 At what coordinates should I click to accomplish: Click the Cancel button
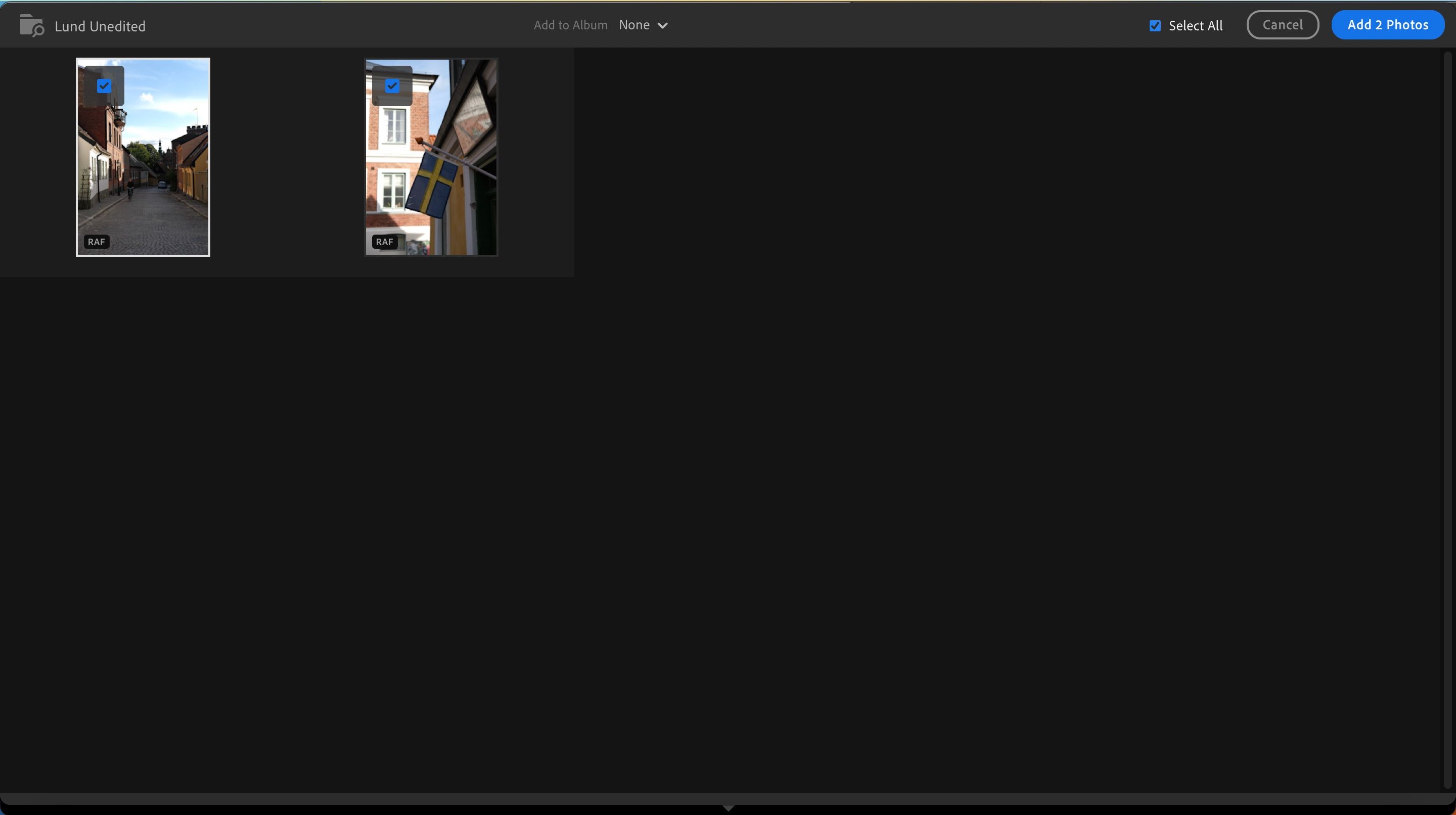pos(1282,24)
